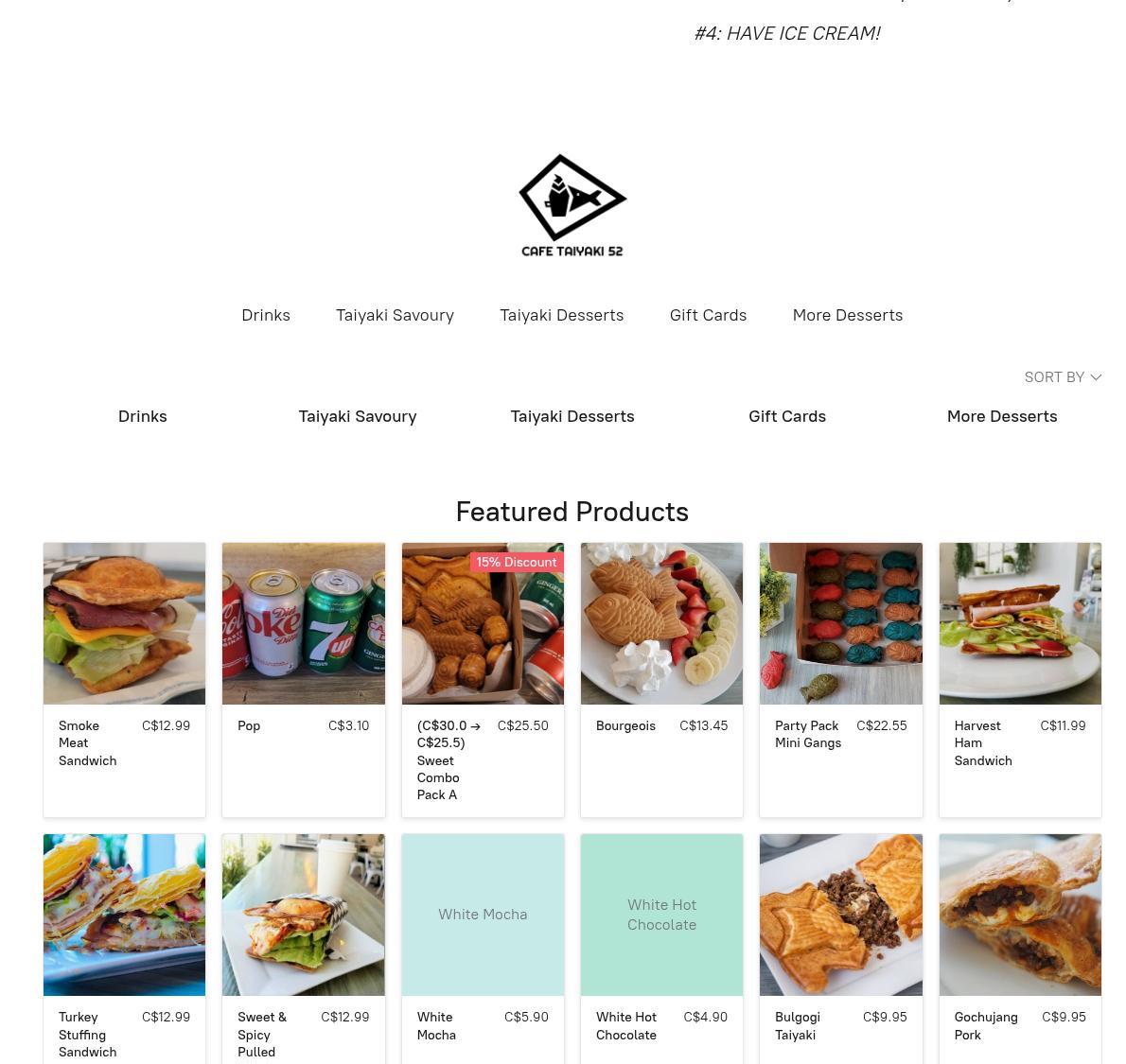Click the bold Gift Cards category link
The height and width of the screenshot is (1064, 1126).
[787, 416]
